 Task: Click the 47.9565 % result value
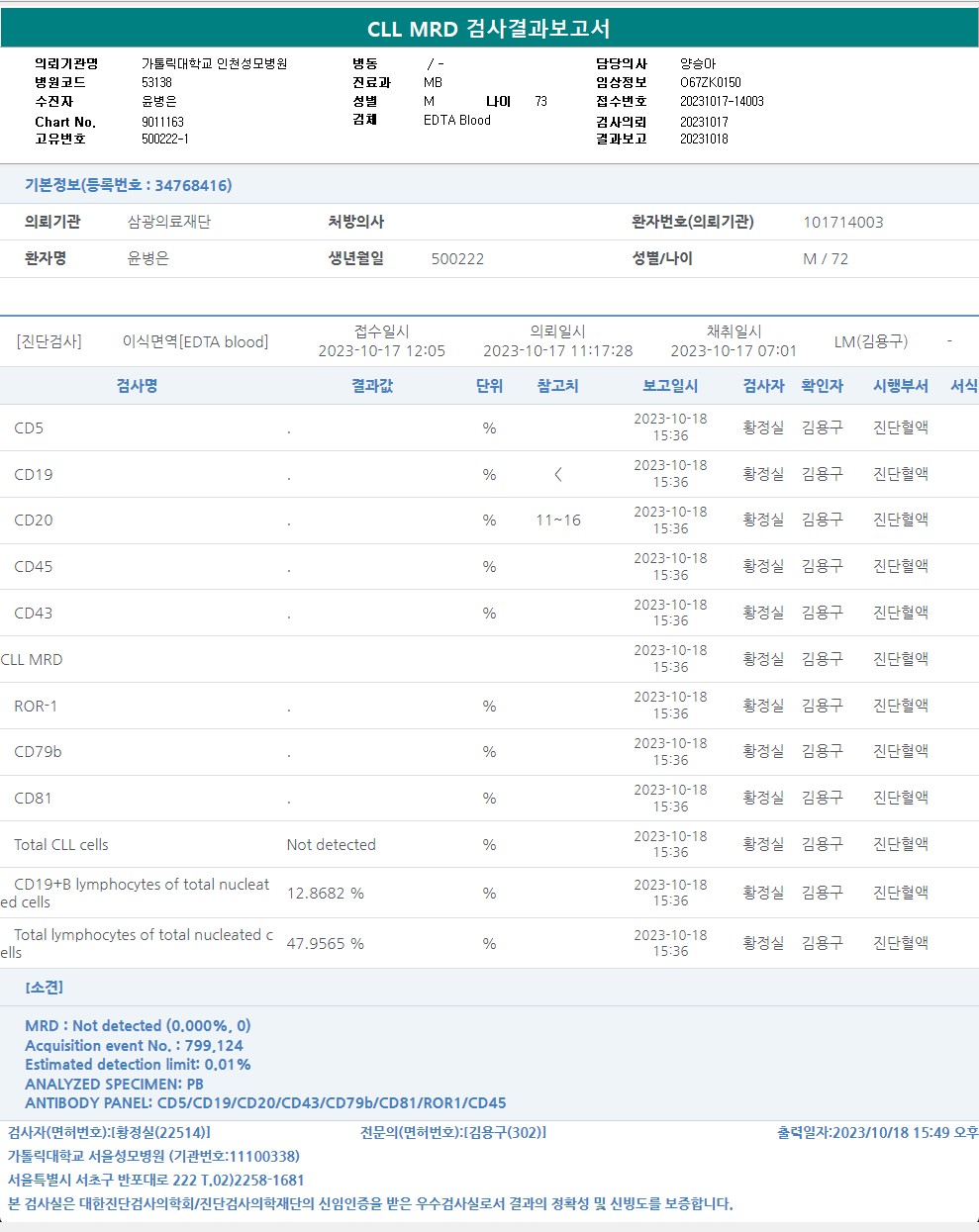click(x=325, y=944)
